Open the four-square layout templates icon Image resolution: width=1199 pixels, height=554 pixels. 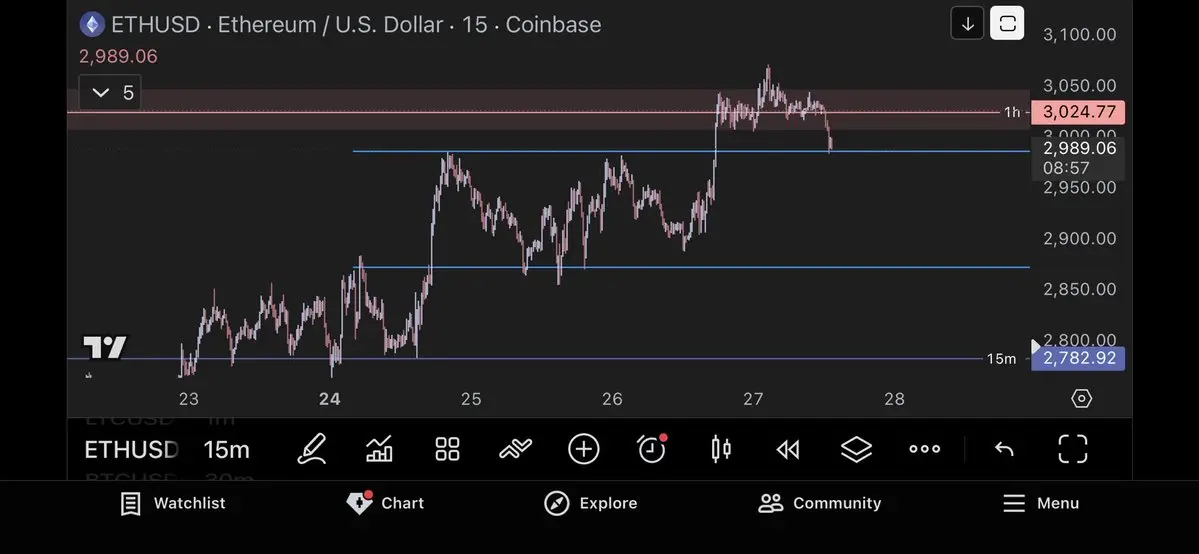[447, 449]
